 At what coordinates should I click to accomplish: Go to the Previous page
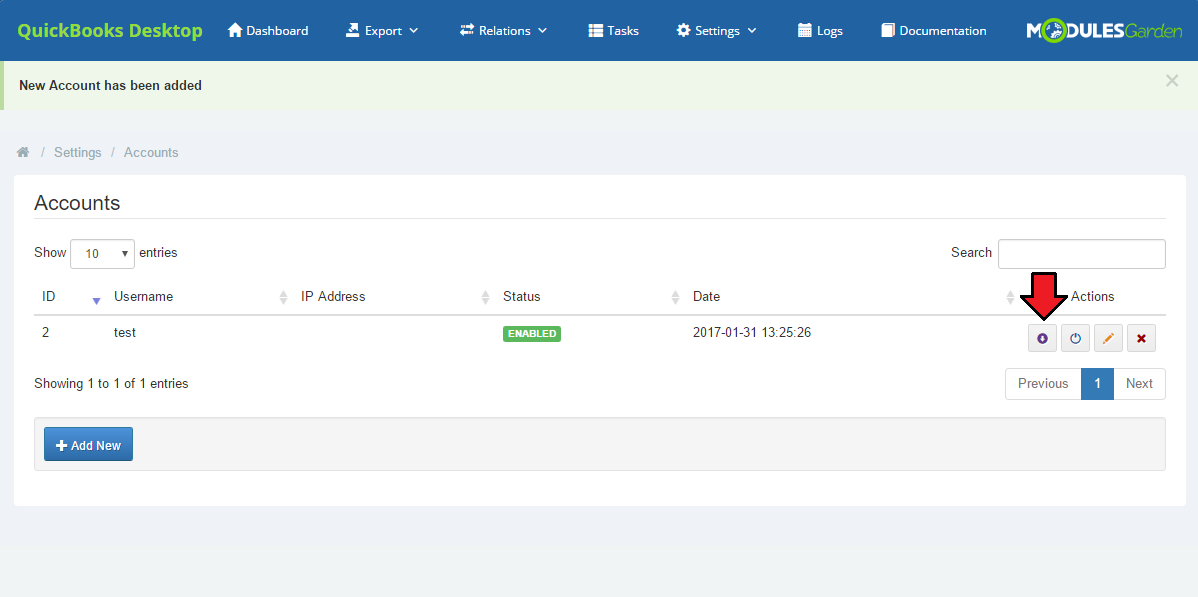pos(1043,384)
